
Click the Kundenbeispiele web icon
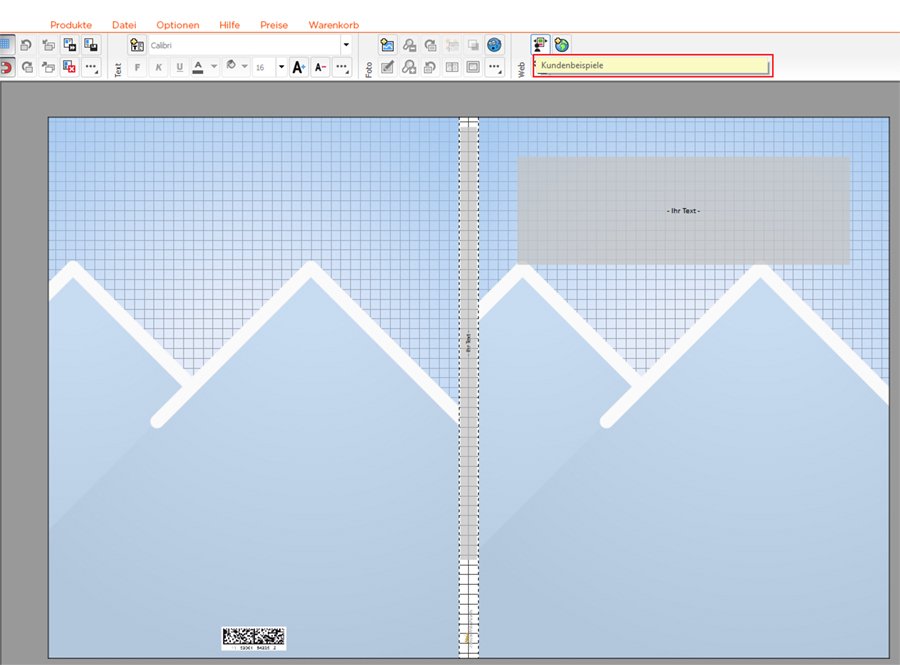[x=540, y=45]
